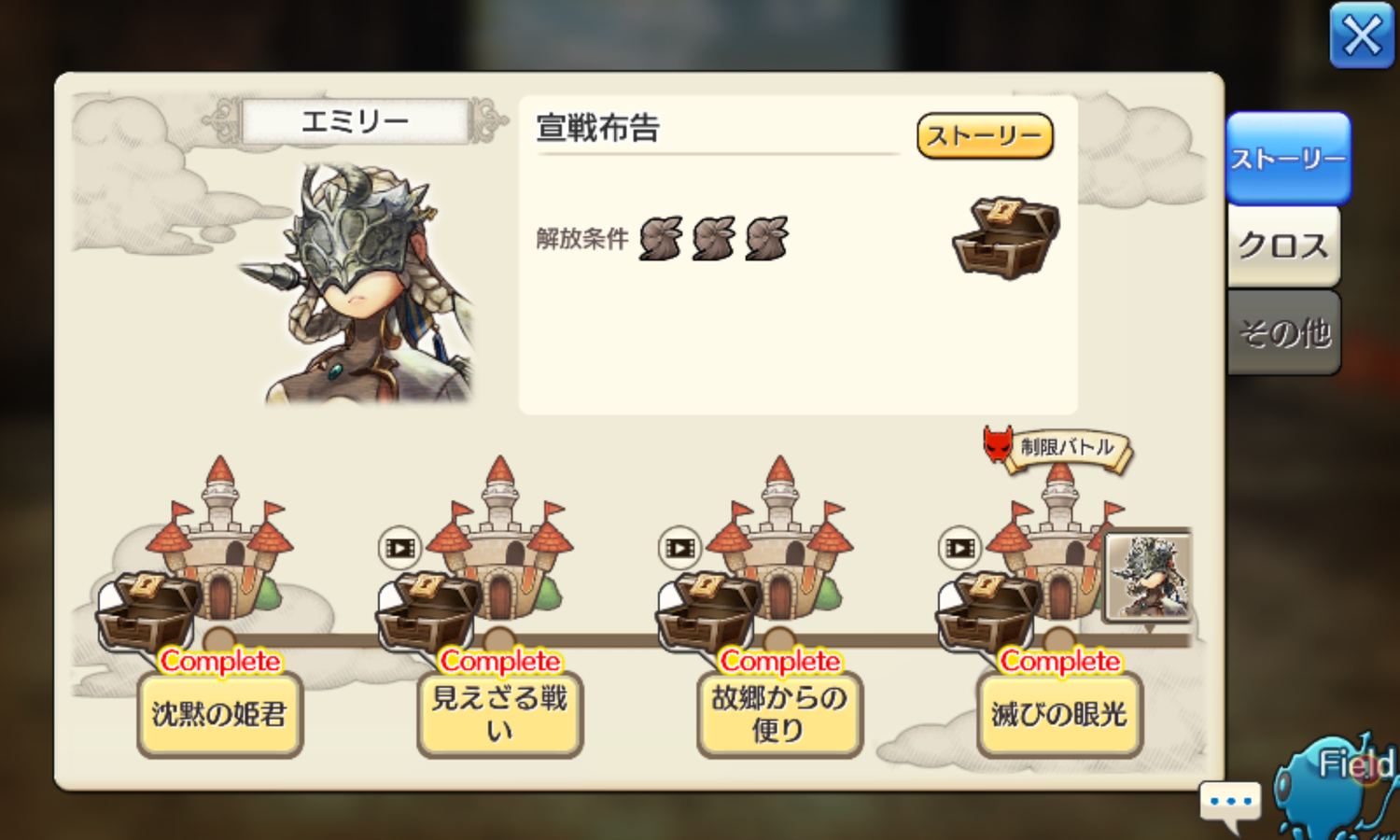Switch to the その他 side tab

point(1284,332)
